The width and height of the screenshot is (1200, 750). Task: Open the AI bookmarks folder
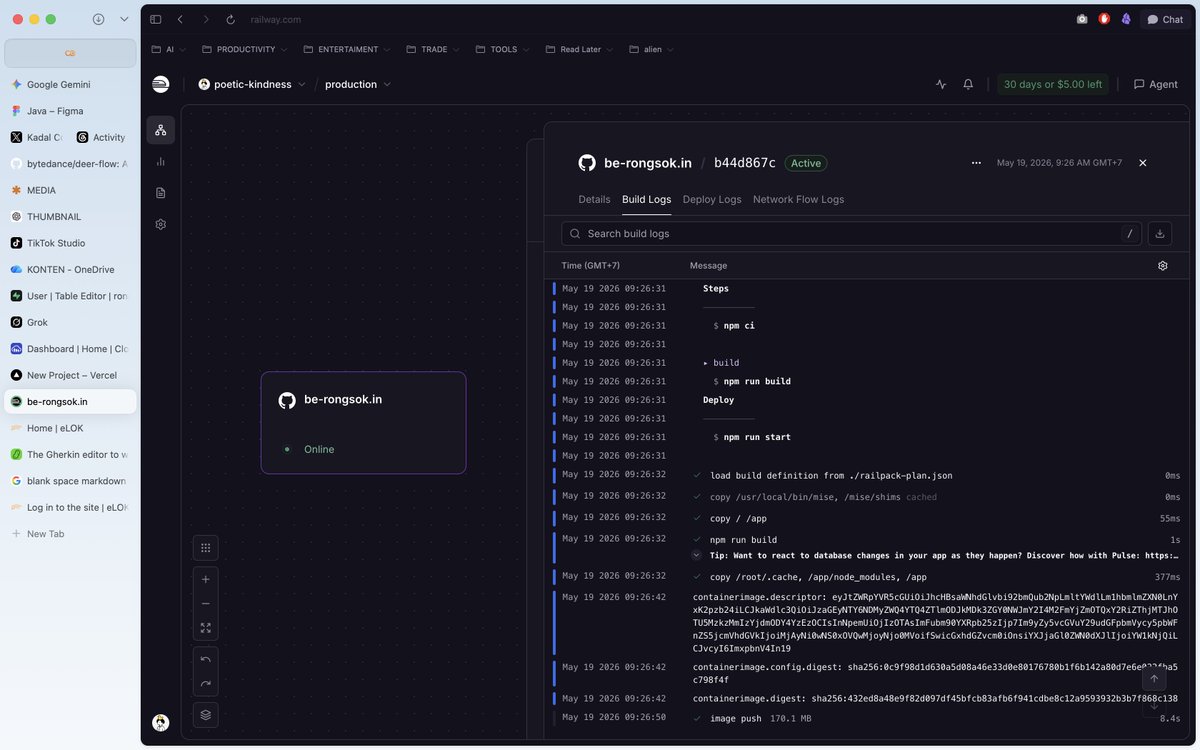(169, 49)
